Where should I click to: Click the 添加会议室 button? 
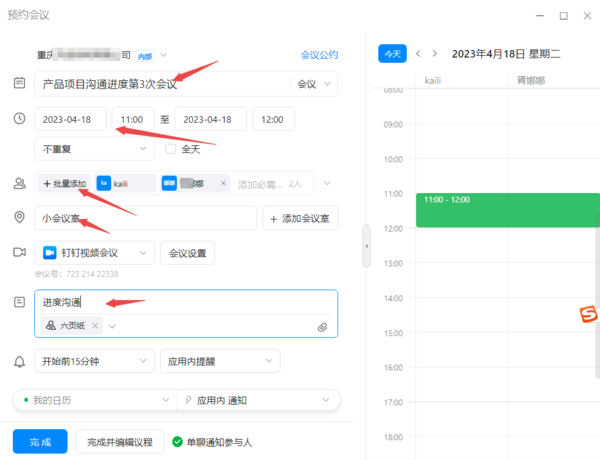pyautogui.click(x=299, y=218)
